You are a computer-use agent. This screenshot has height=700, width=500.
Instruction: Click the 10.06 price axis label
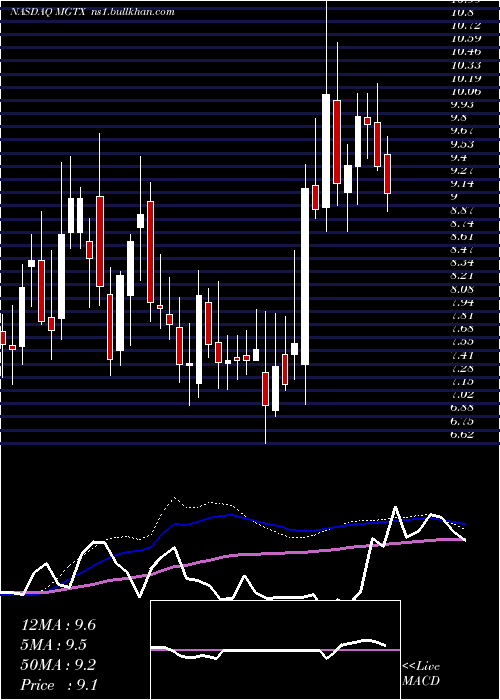click(x=466, y=92)
